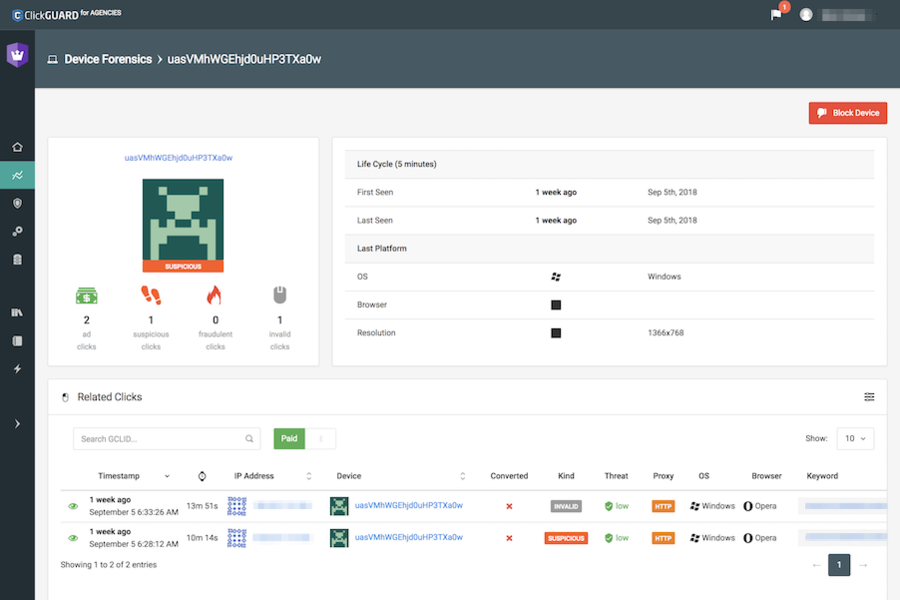Click the lightning bolt icon in sidebar

pyautogui.click(x=17, y=369)
